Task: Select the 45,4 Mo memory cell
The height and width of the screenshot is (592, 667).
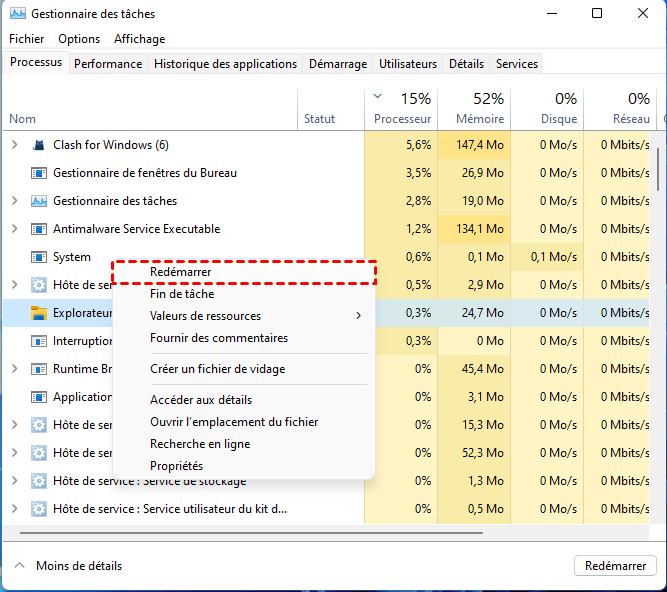Action: click(x=474, y=369)
